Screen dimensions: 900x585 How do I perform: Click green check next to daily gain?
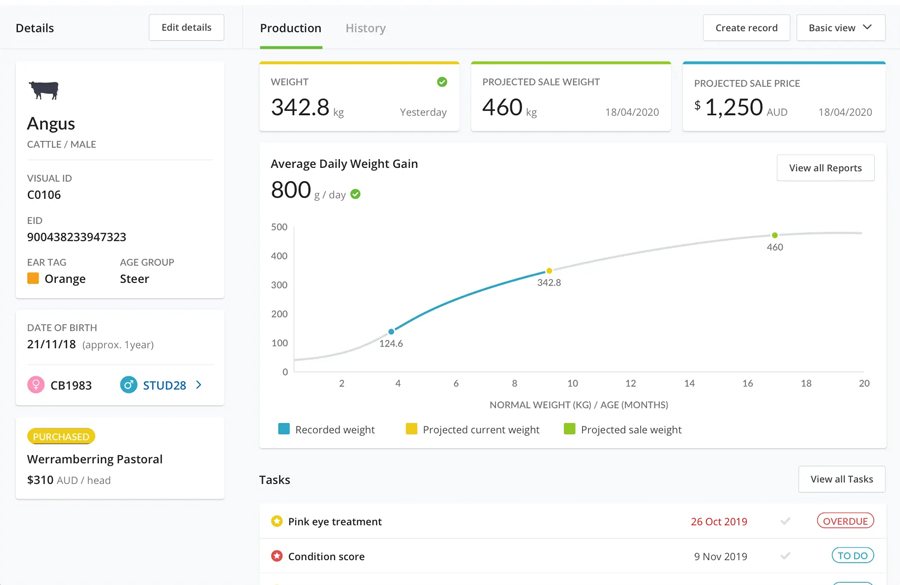pyautogui.click(x=356, y=194)
